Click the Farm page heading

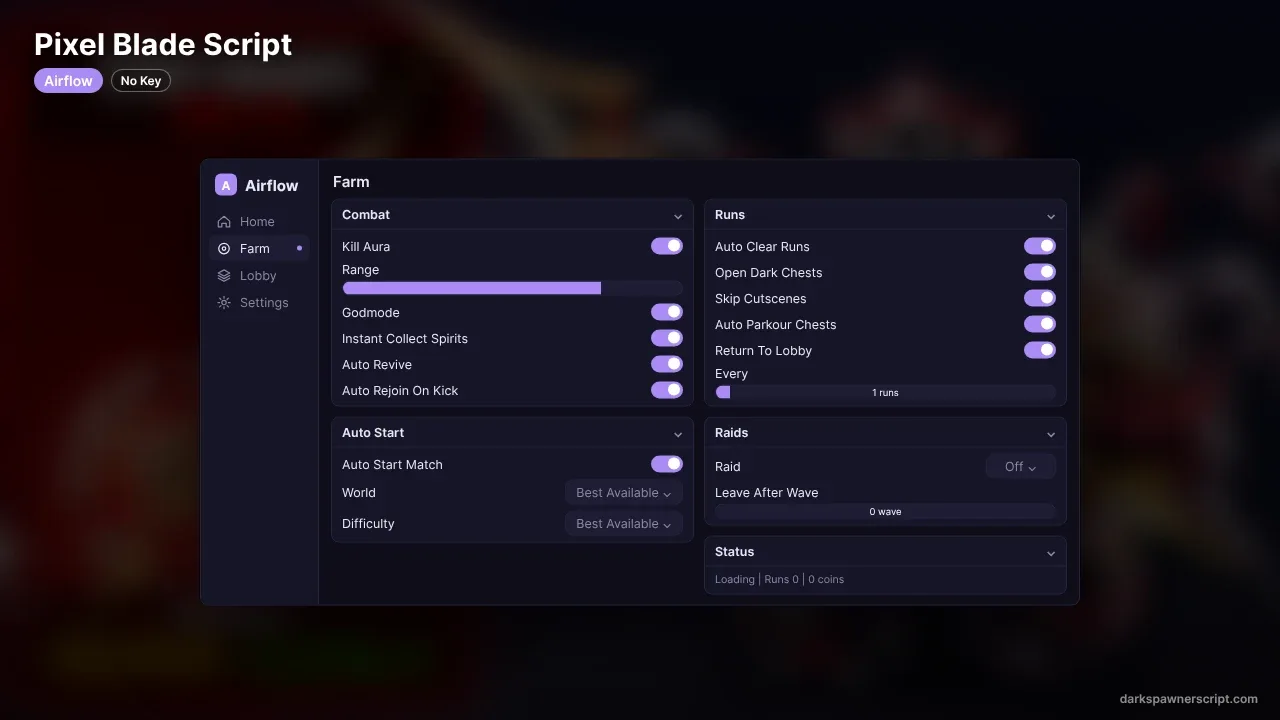(351, 182)
